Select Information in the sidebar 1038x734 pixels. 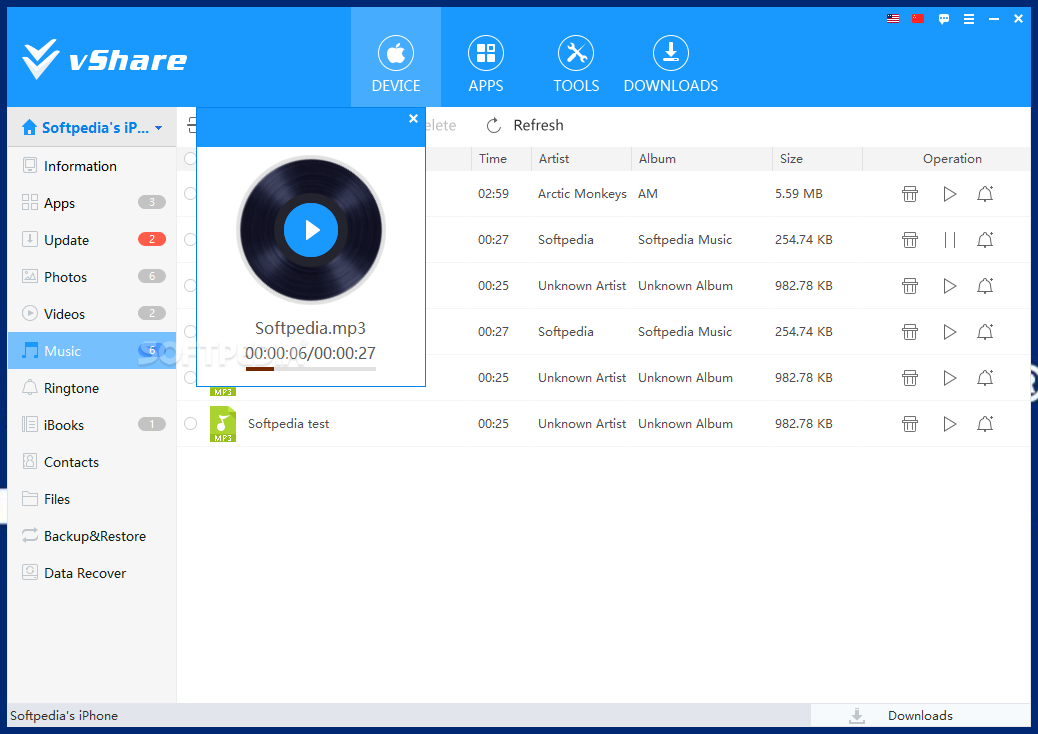(92, 165)
